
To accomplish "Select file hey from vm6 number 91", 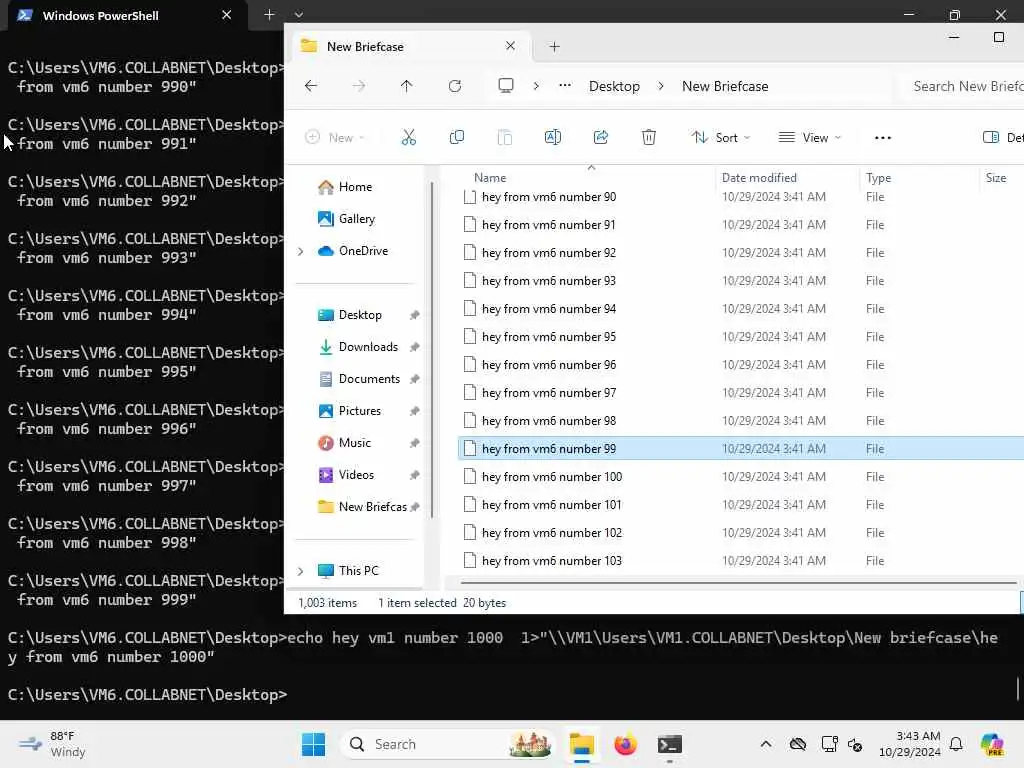I will pyautogui.click(x=741, y=225).
